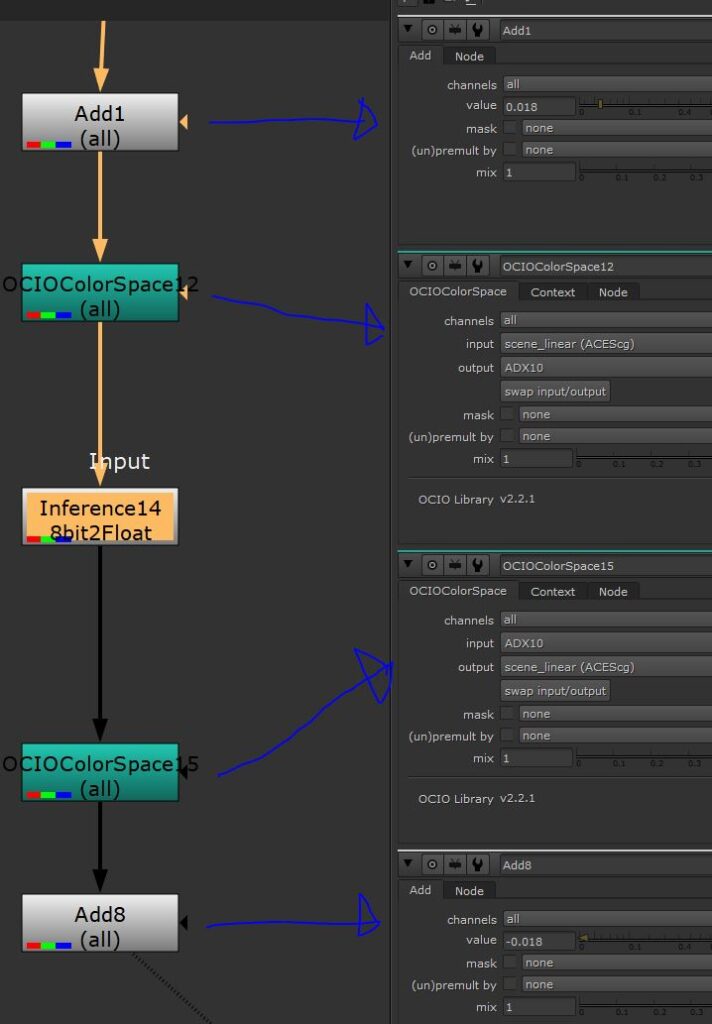
Task: Collapse the Add1 properties panel with its arrow
Action: 408,31
